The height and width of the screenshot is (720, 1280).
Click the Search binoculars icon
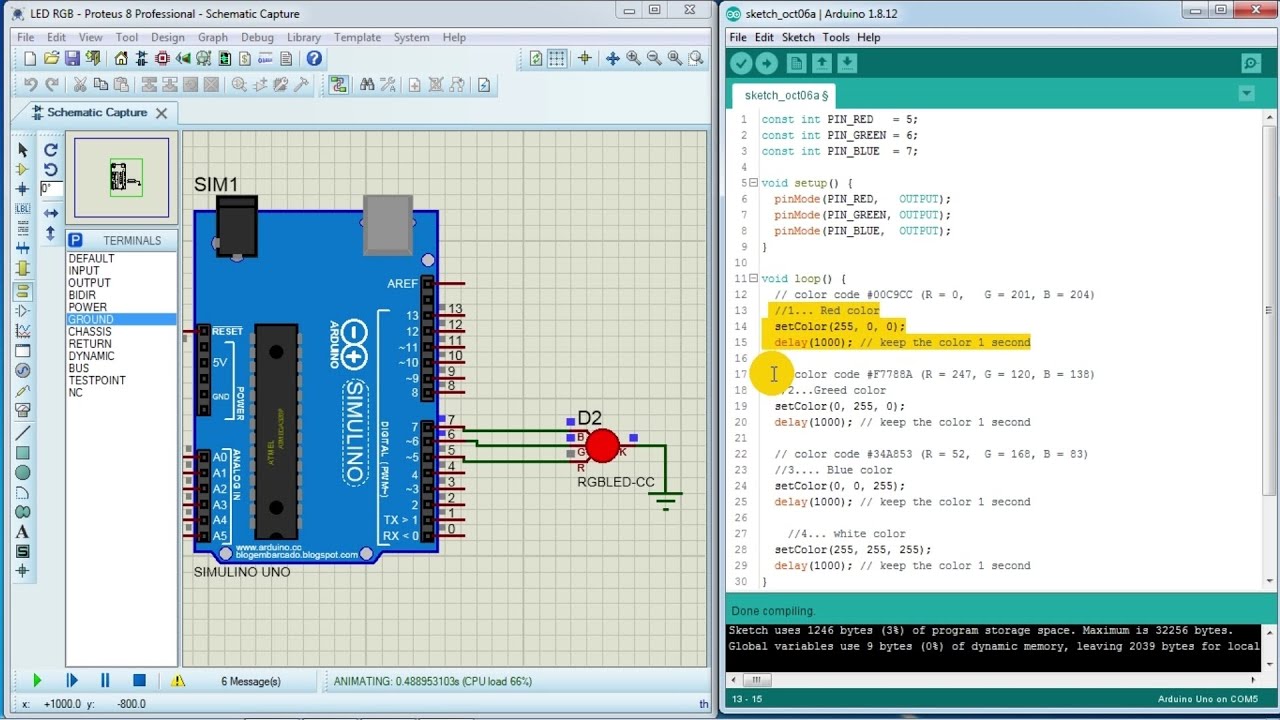coord(367,85)
